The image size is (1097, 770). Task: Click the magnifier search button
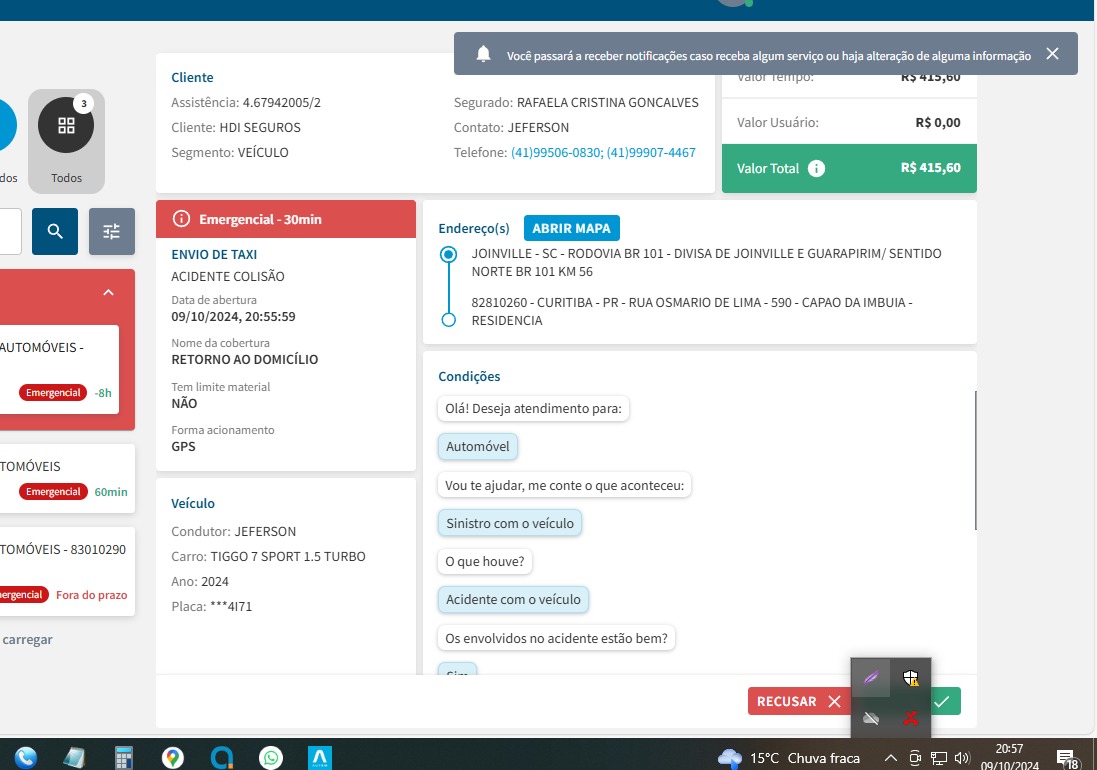55,231
